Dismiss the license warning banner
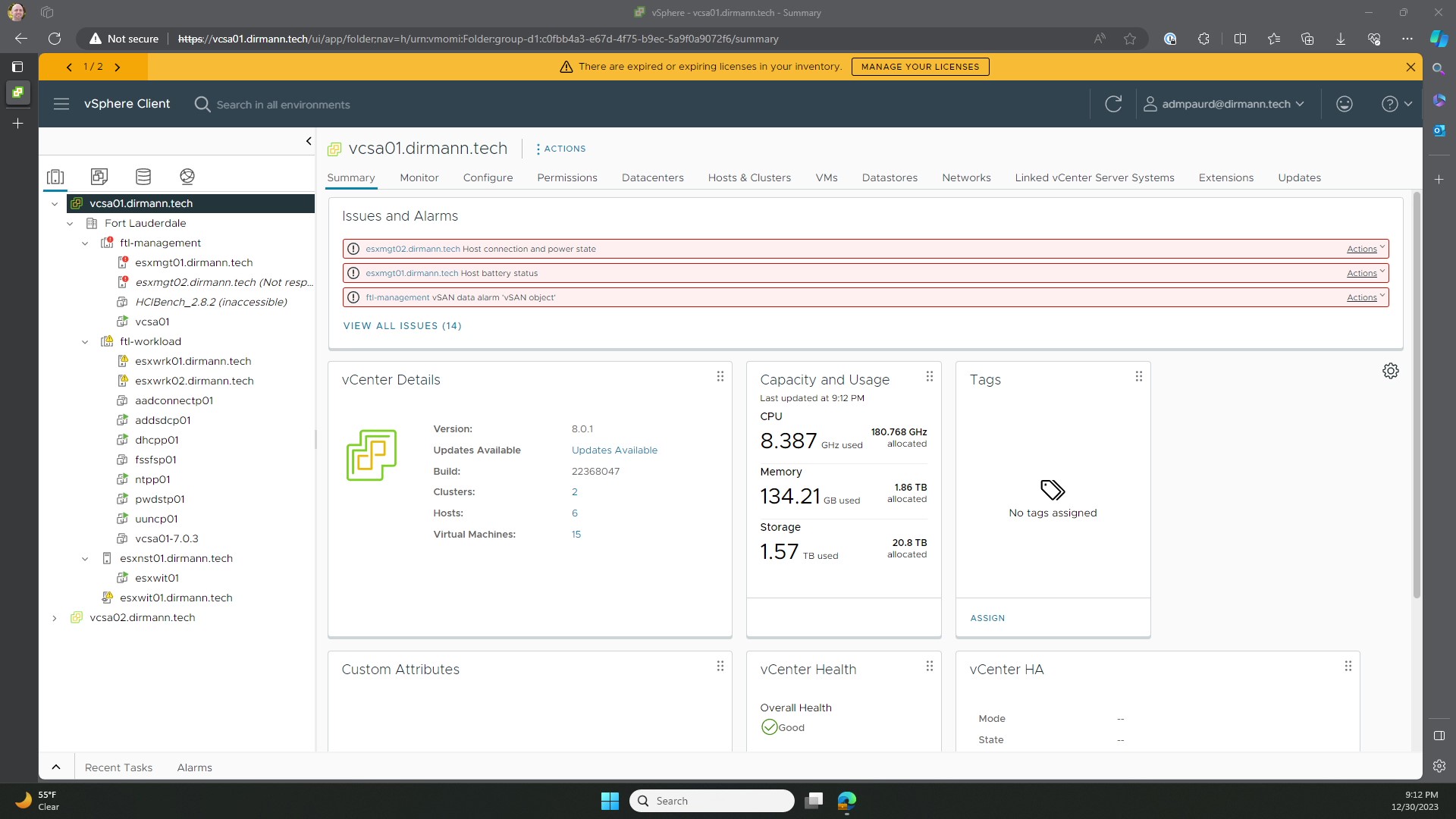Viewport: 1456px width, 819px height. [x=1410, y=67]
